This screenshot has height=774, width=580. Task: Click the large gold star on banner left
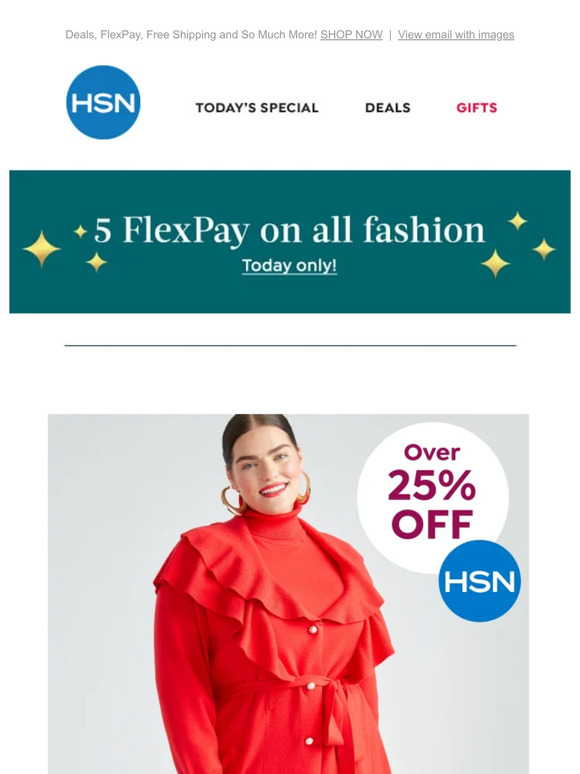click(41, 249)
